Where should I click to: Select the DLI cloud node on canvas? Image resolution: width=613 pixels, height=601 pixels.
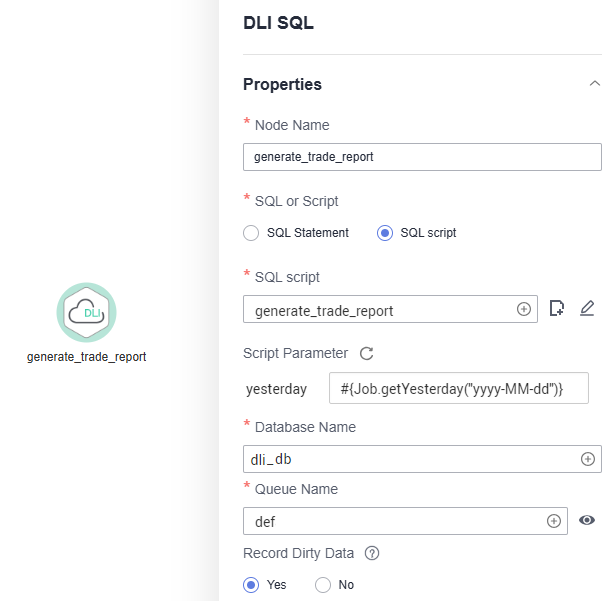pyautogui.click(x=86, y=312)
